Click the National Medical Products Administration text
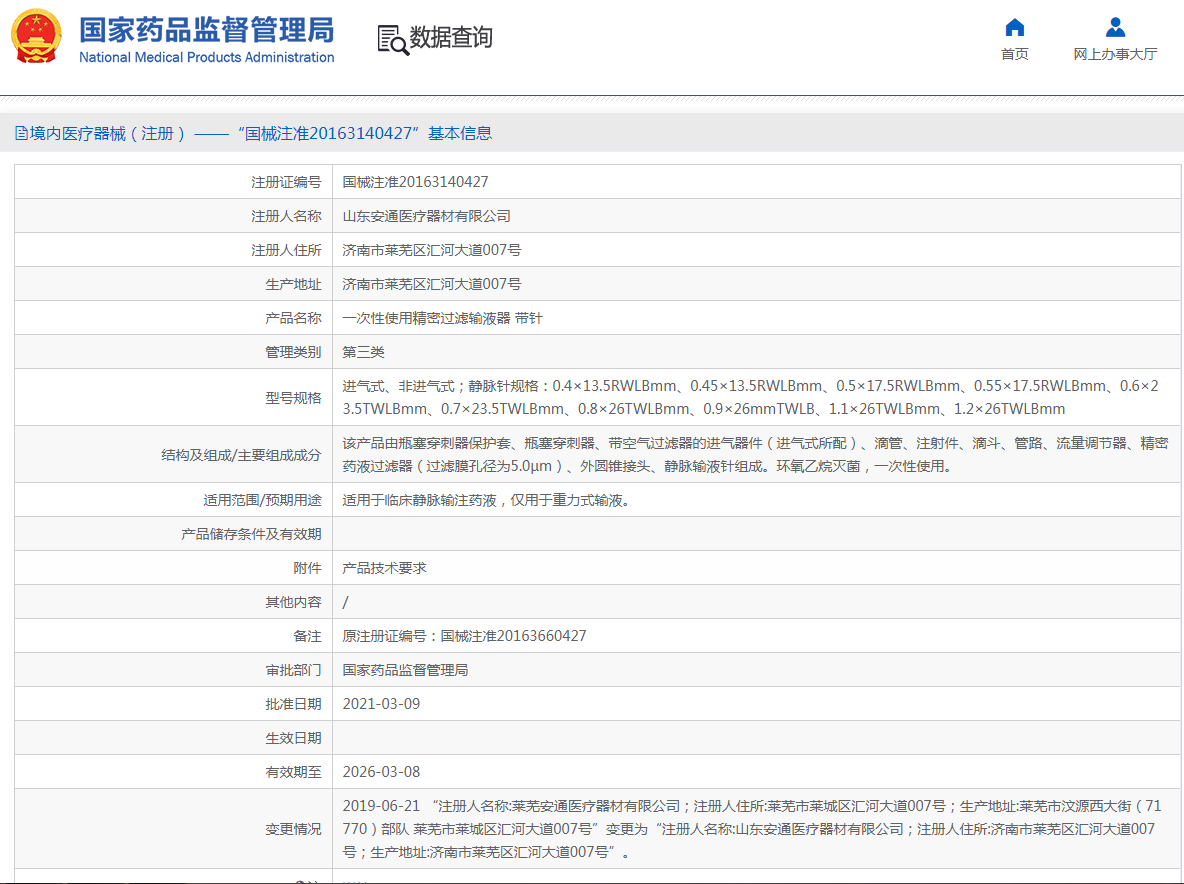The width and height of the screenshot is (1184, 884). [206, 58]
